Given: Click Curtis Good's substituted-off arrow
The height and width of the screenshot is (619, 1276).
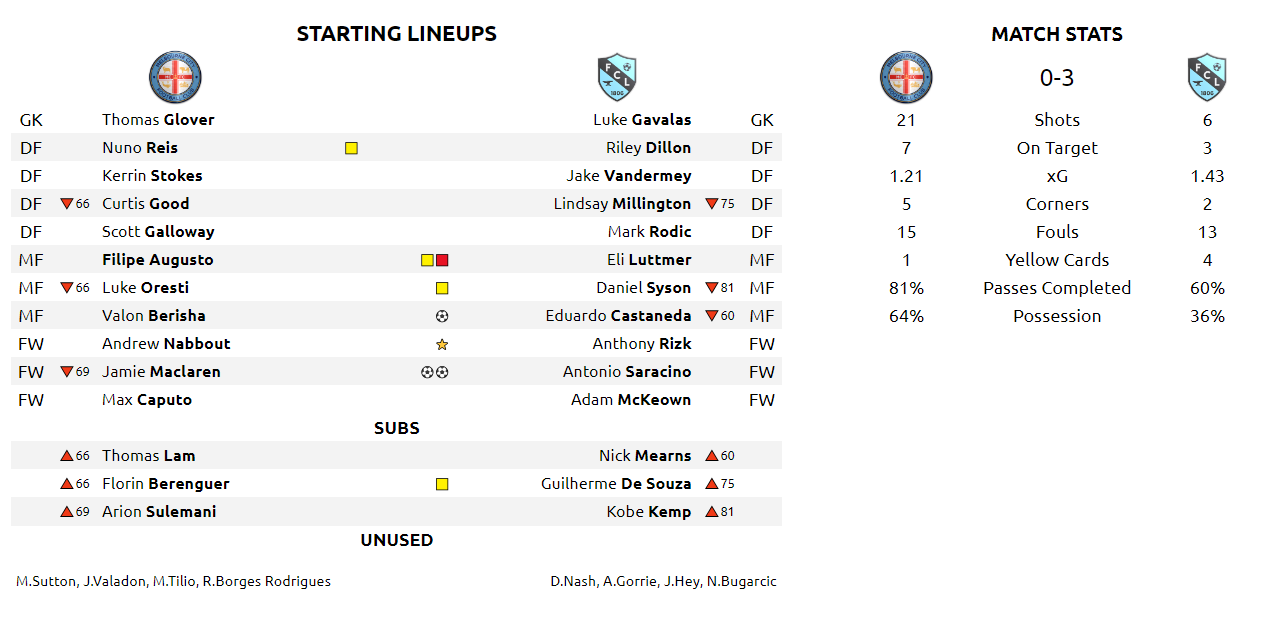Looking at the screenshot, I should [67, 204].
